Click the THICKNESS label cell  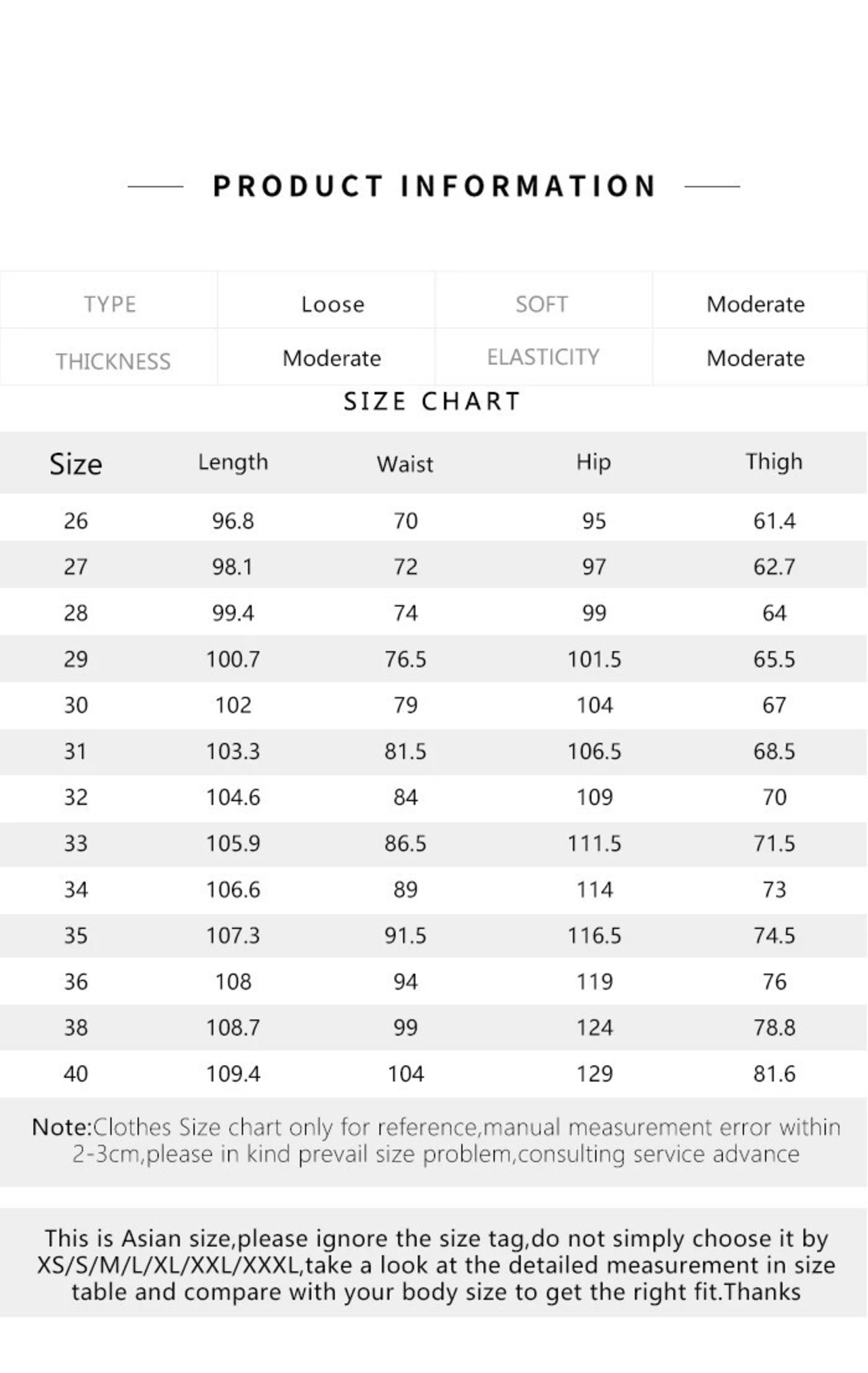pyautogui.click(x=113, y=361)
